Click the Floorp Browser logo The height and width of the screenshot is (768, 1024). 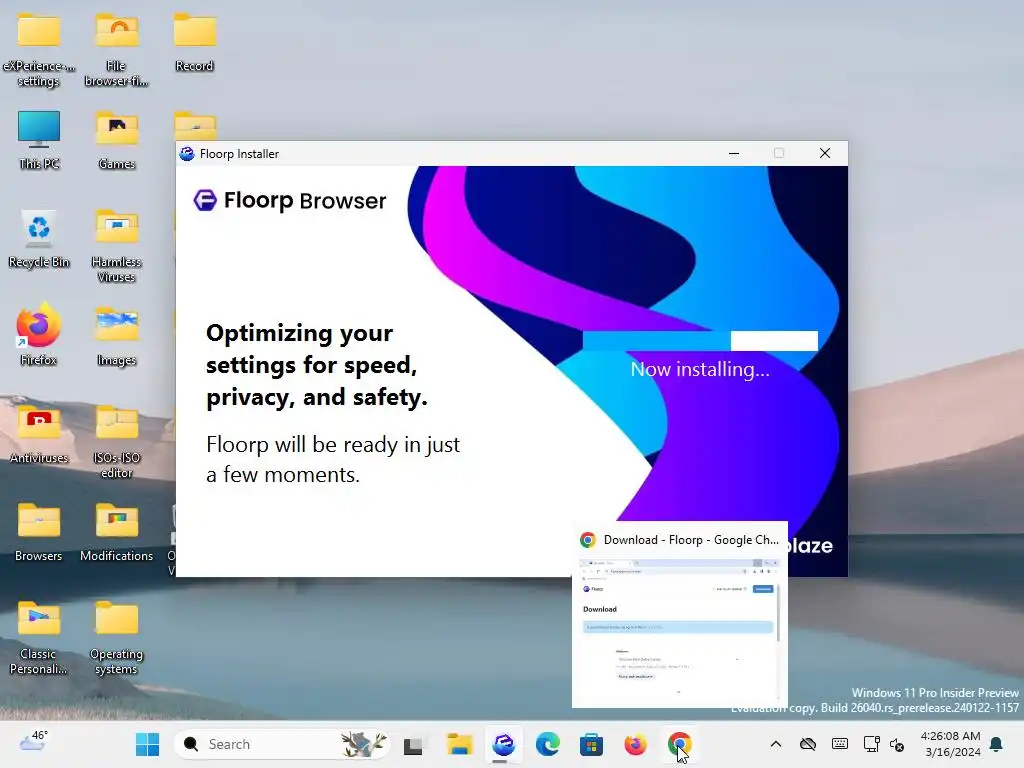click(x=290, y=200)
